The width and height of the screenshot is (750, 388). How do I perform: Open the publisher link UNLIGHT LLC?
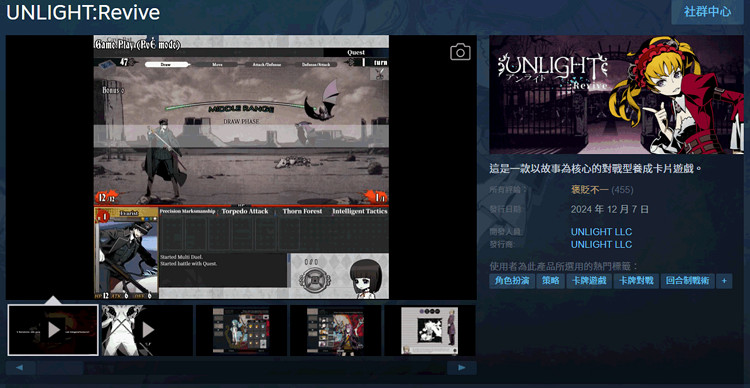(601, 244)
